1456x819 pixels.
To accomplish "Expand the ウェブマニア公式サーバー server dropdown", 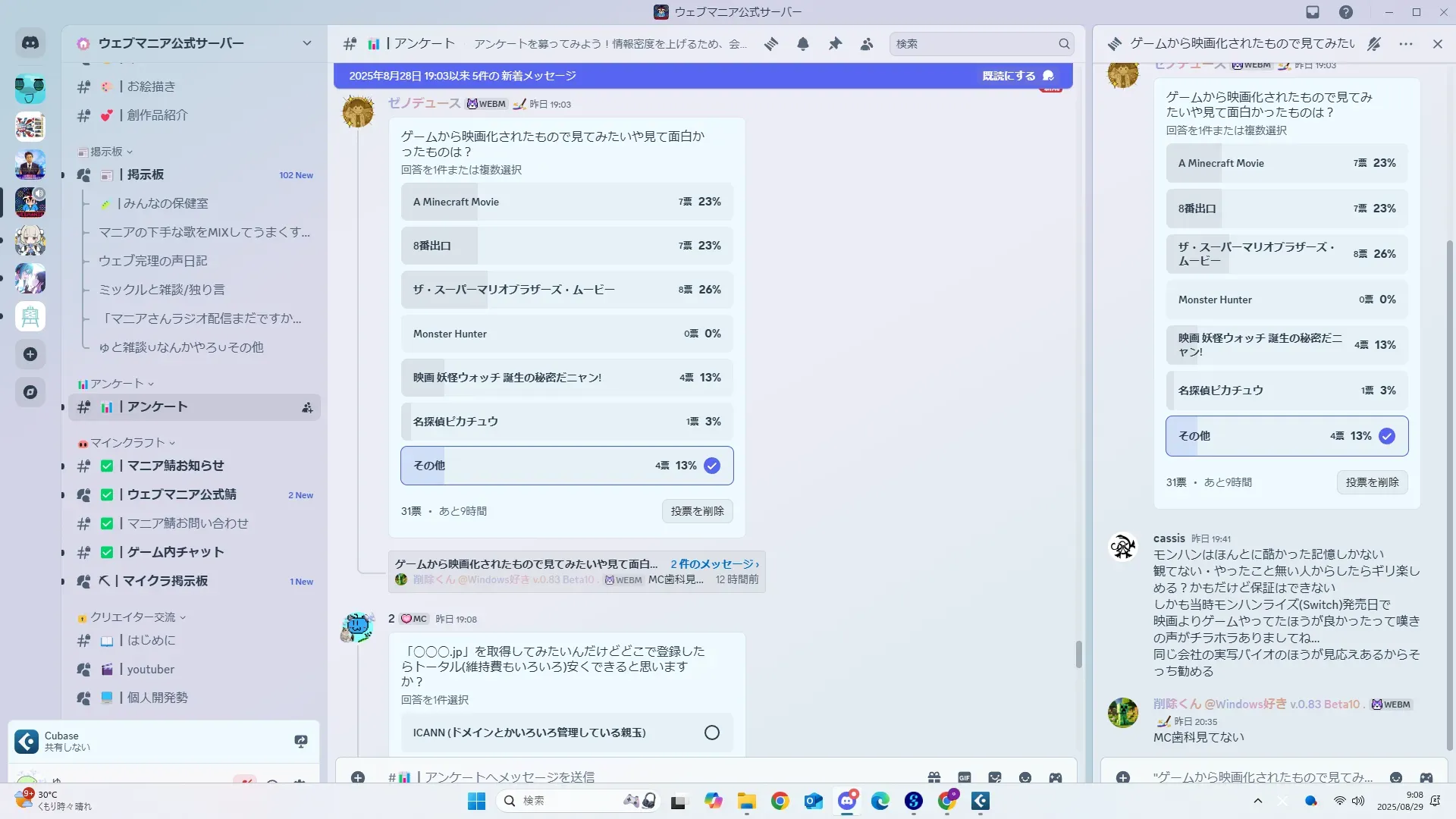I will coord(306,43).
